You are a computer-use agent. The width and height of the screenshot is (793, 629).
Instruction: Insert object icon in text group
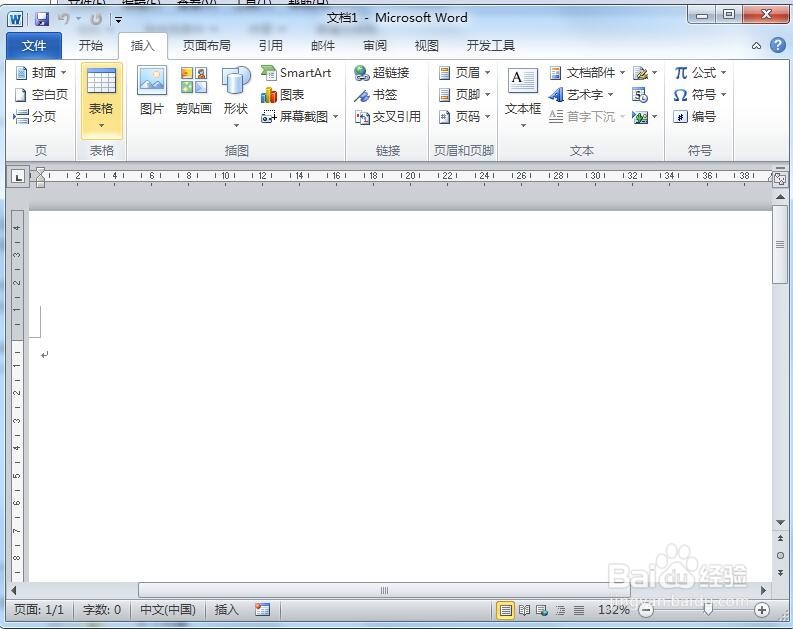tap(640, 117)
